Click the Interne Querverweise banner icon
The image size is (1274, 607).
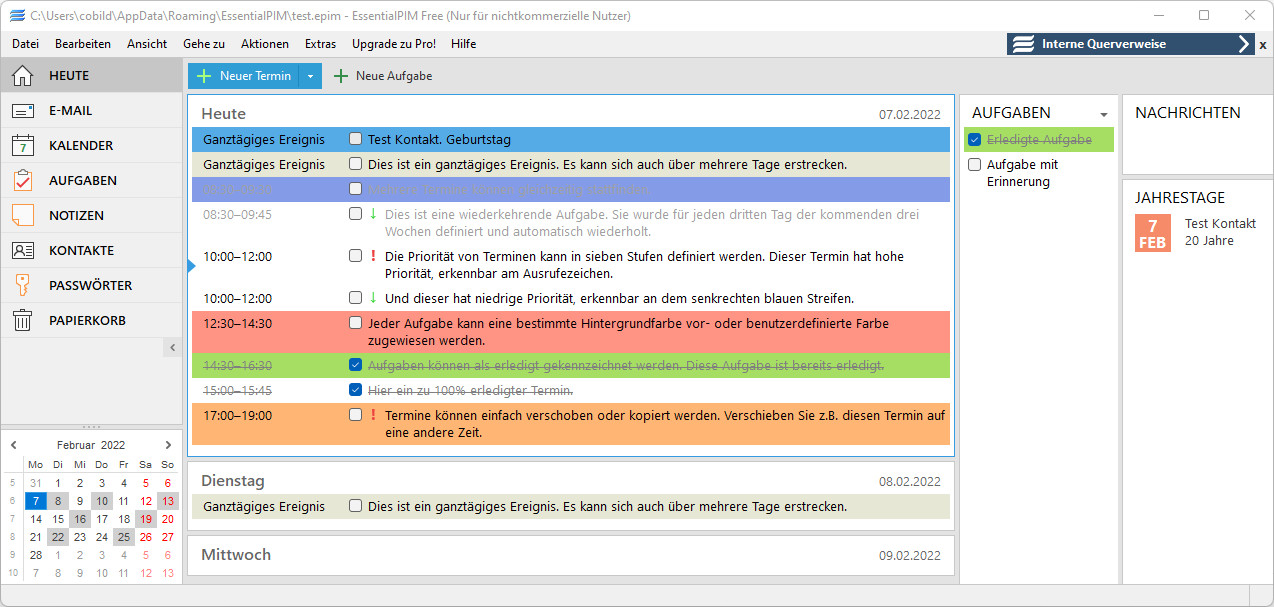tap(1022, 44)
